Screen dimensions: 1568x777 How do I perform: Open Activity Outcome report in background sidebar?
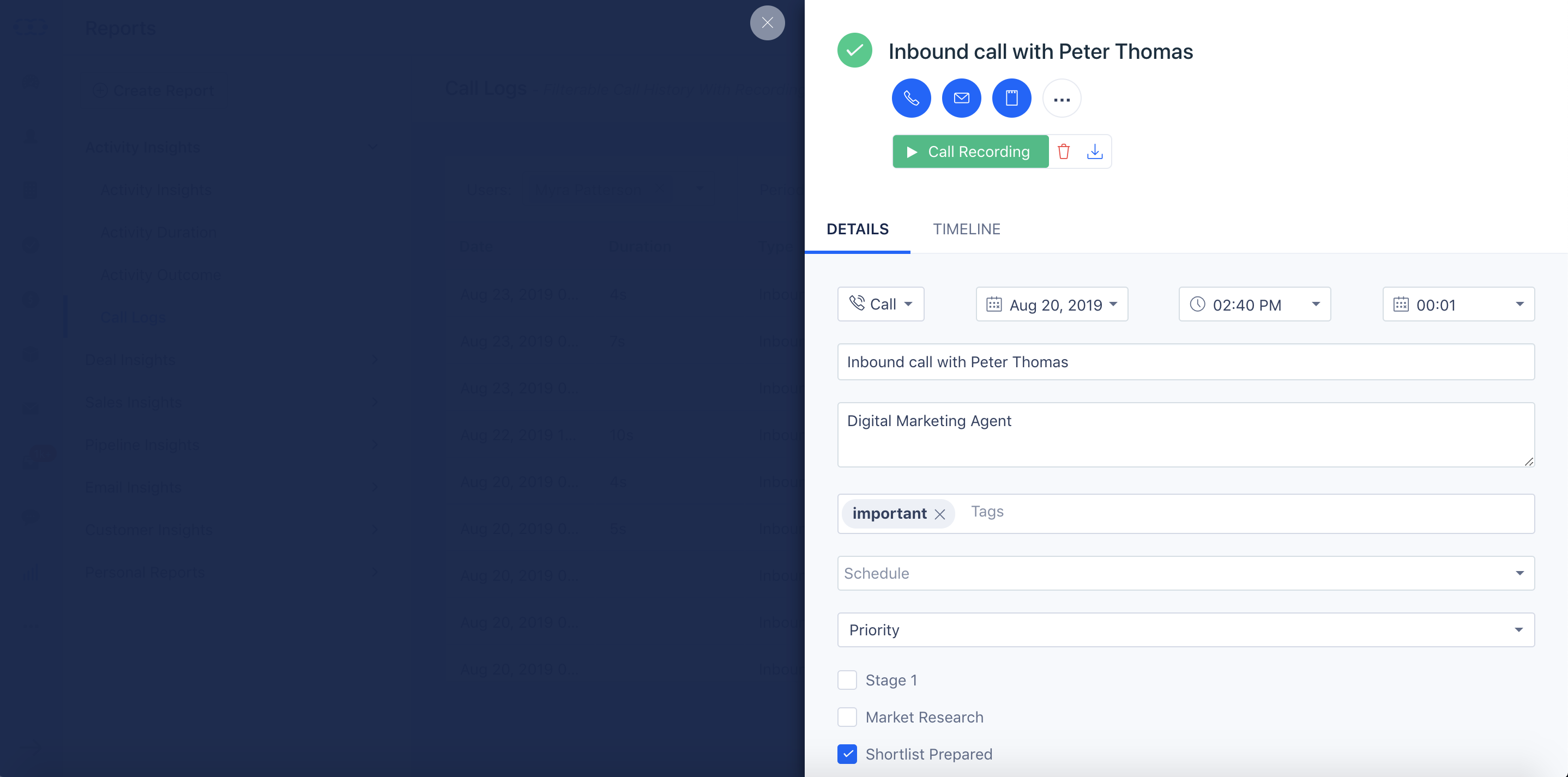pyautogui.click(x=161, y=275)
